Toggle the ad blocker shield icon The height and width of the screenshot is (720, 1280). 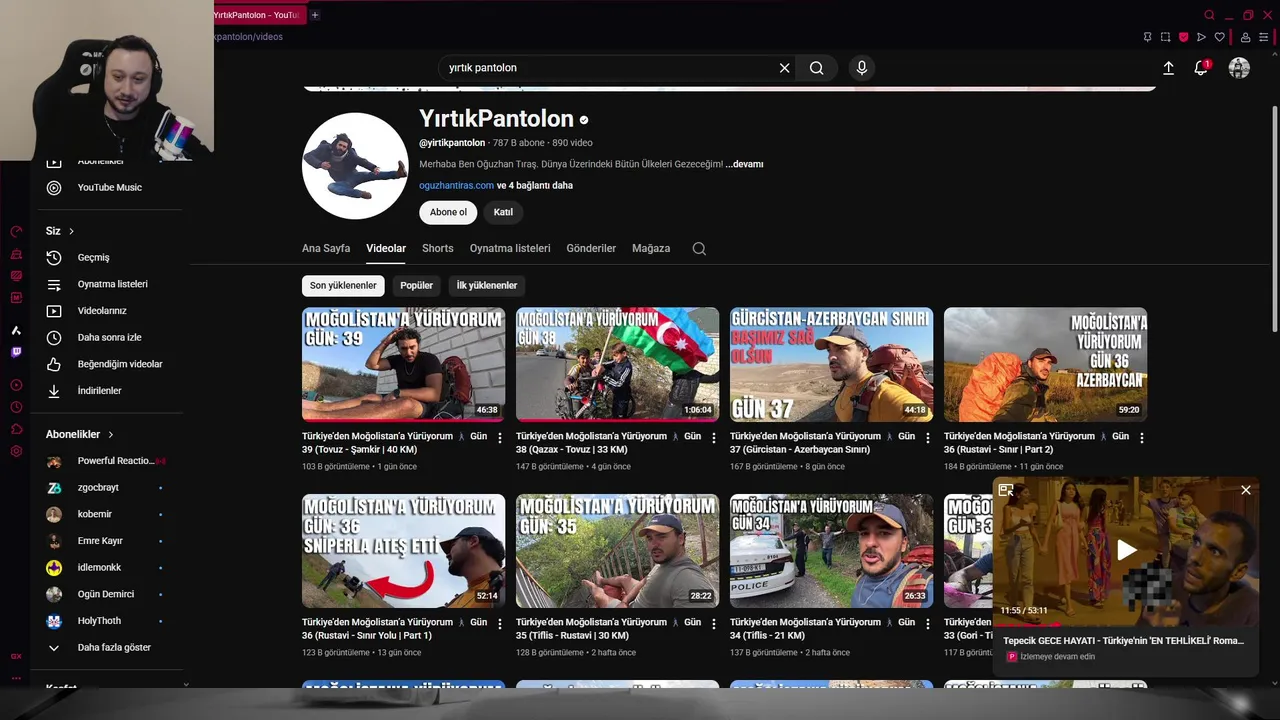1183,37
